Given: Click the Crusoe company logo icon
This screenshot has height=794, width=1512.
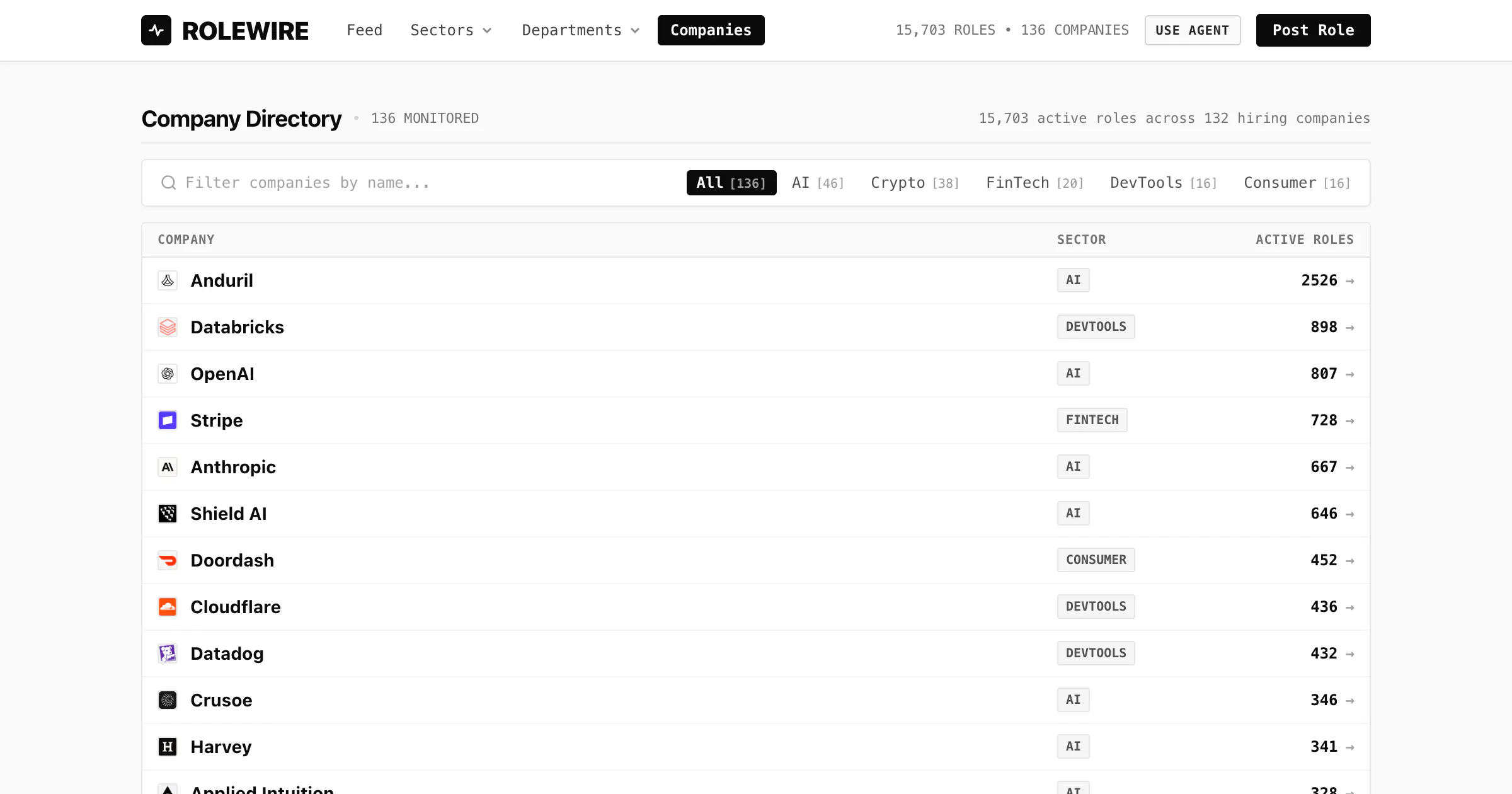Looking at the screenshot, I should (168, 700).
